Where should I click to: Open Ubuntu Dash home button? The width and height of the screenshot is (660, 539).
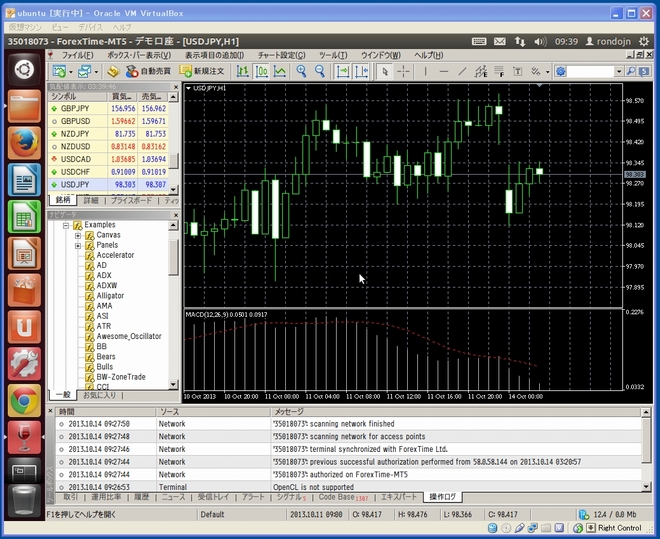coord(24,69)
